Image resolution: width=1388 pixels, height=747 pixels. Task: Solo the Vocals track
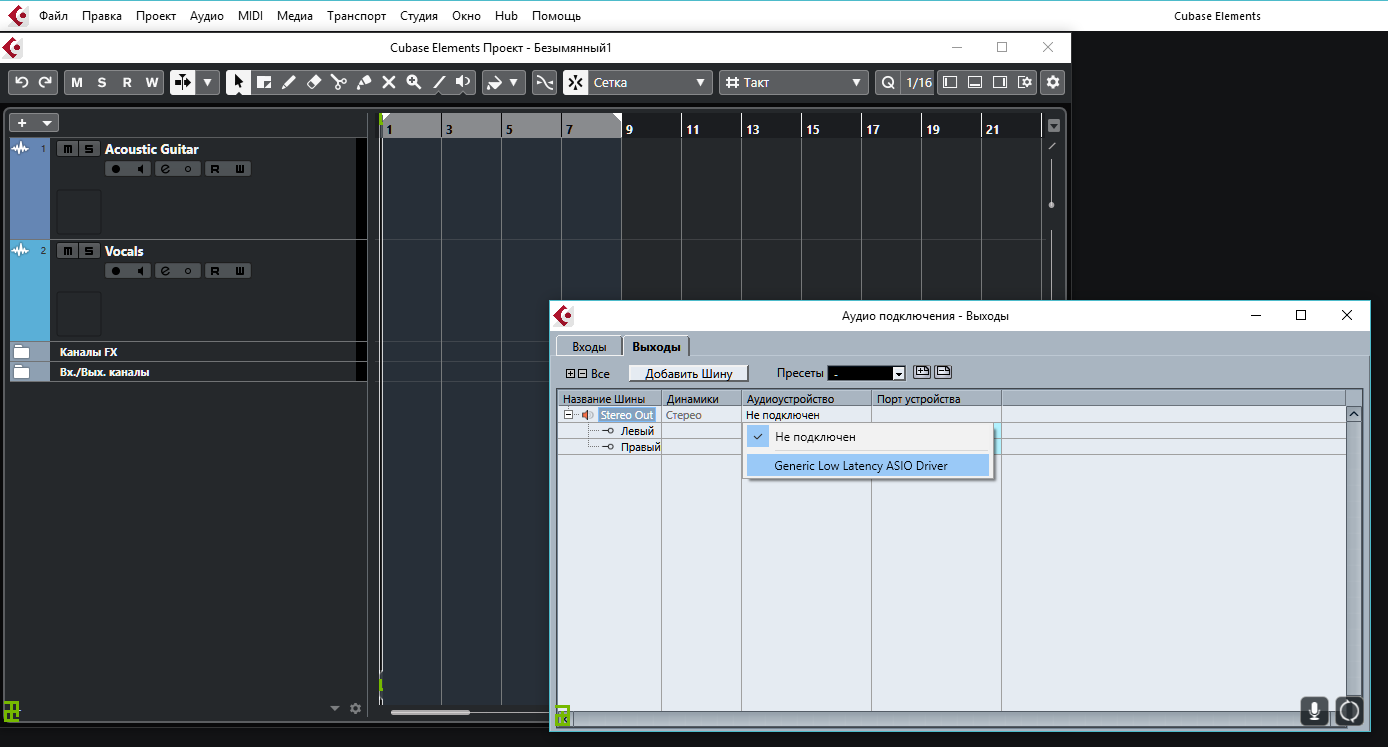coord(88,251)
